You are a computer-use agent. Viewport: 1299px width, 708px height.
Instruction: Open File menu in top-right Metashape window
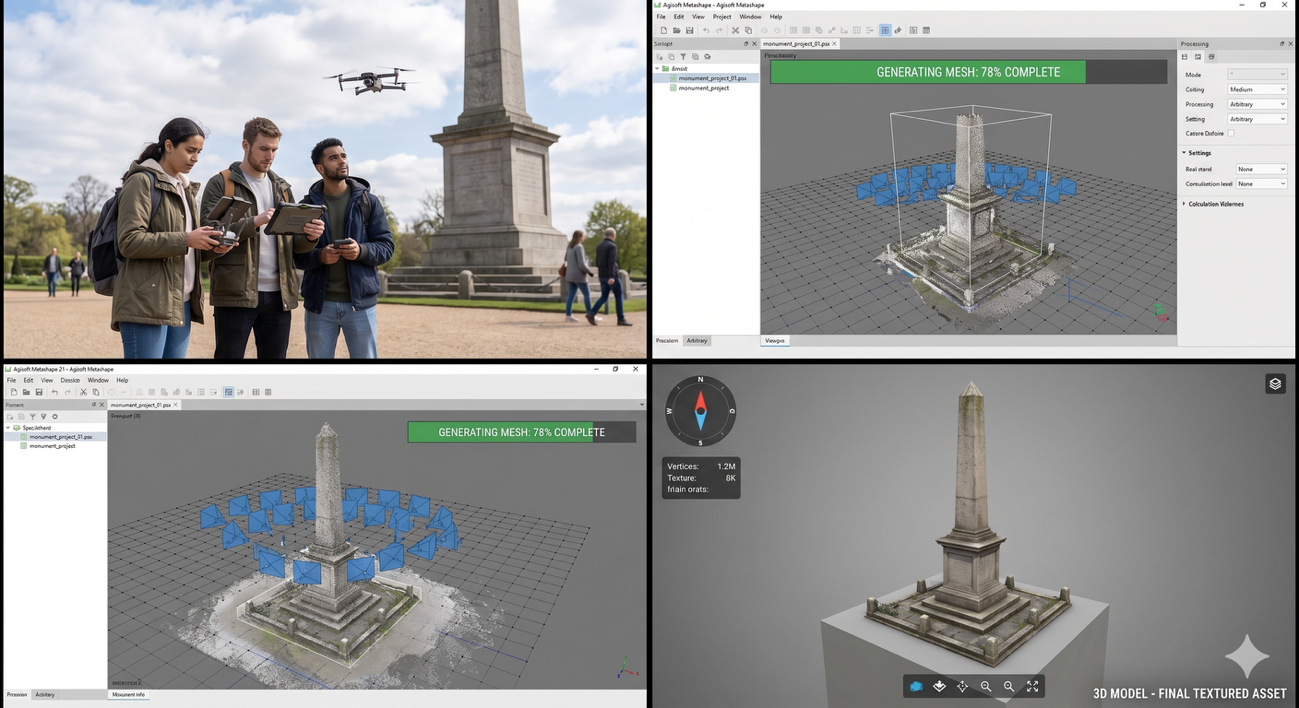pos(661,17)
